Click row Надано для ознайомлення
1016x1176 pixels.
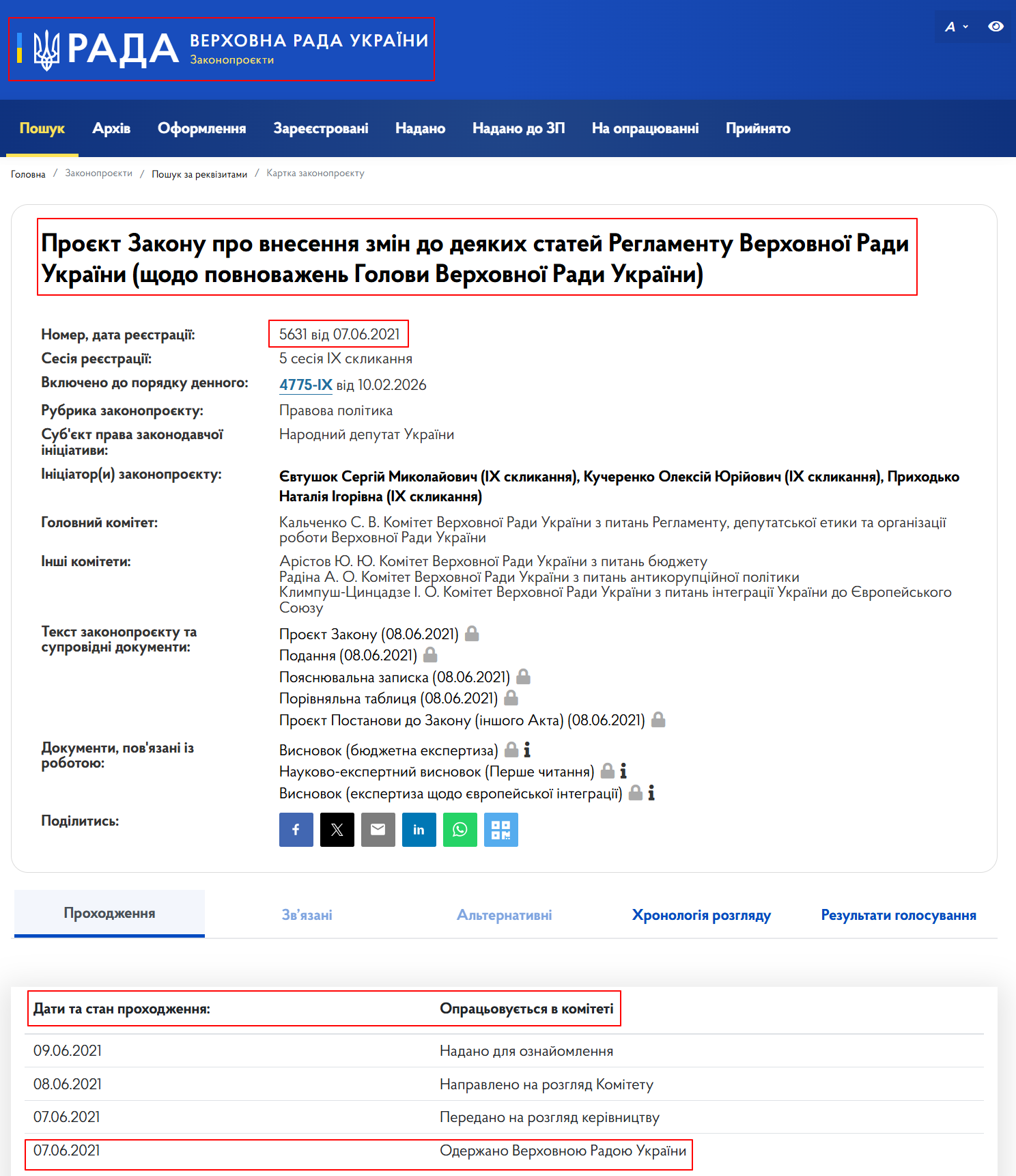504,1050
